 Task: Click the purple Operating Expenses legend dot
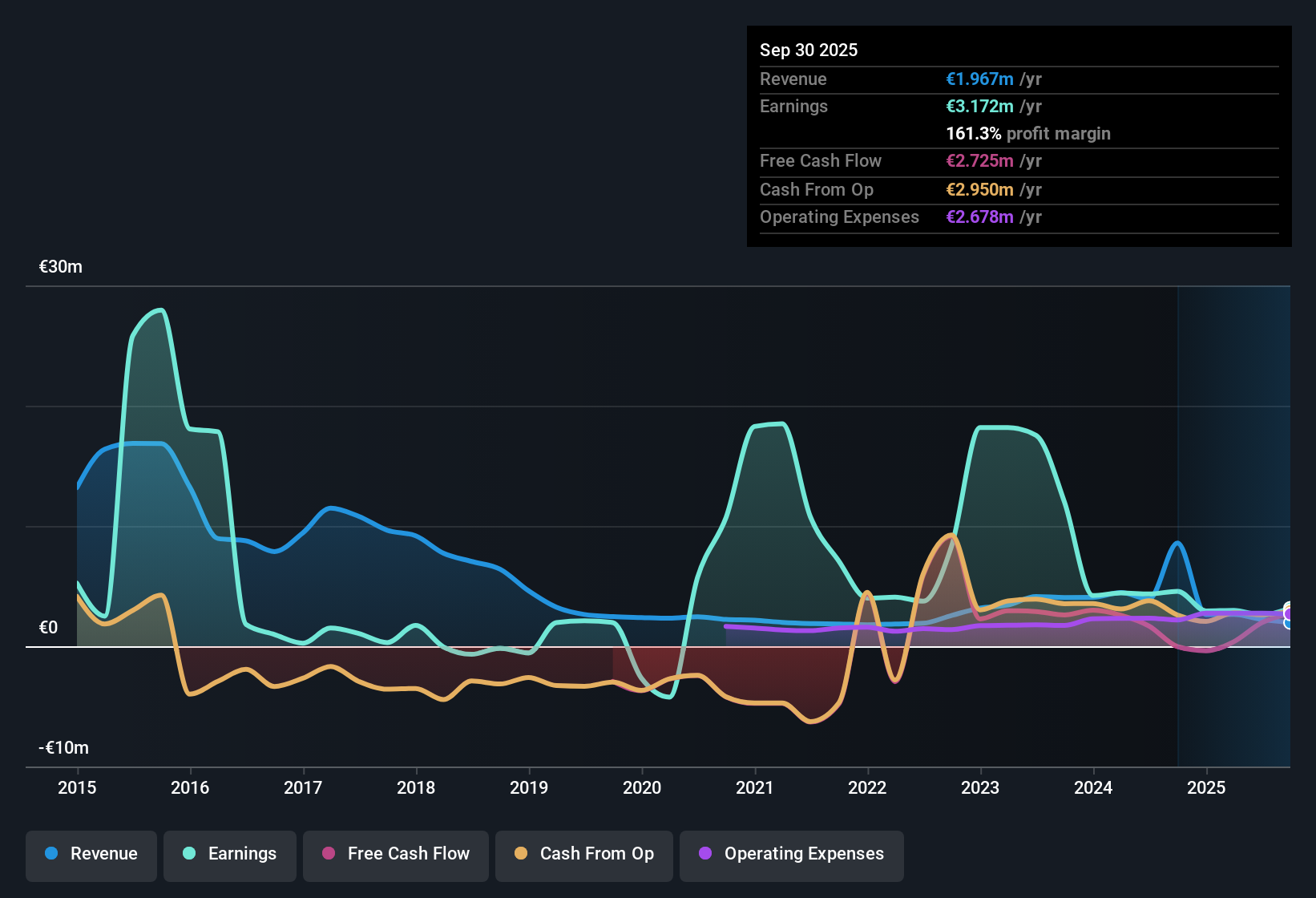tap(705, 853)
